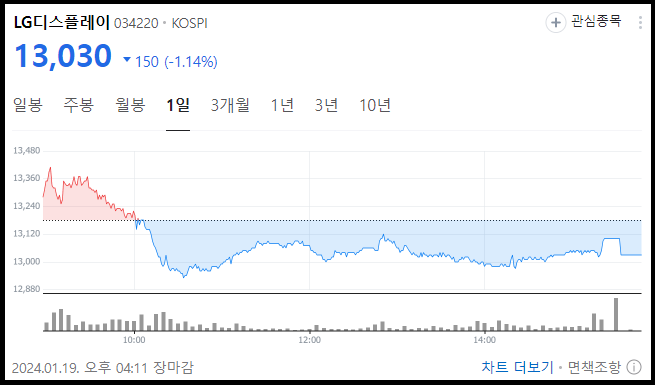Click the LG디스플레이 stock name
This screenshot has width=655, height=385.
[62, 23]
